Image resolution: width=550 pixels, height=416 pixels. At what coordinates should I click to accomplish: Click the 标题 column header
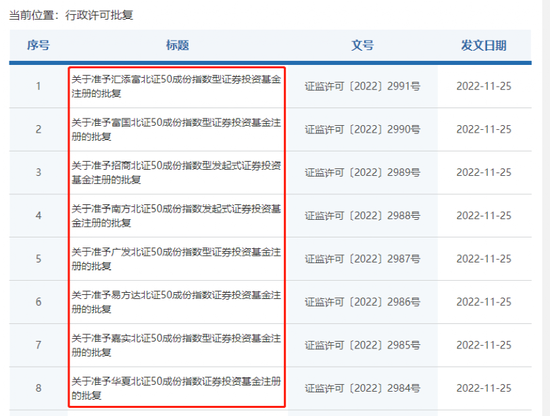(x=177, y=45)
